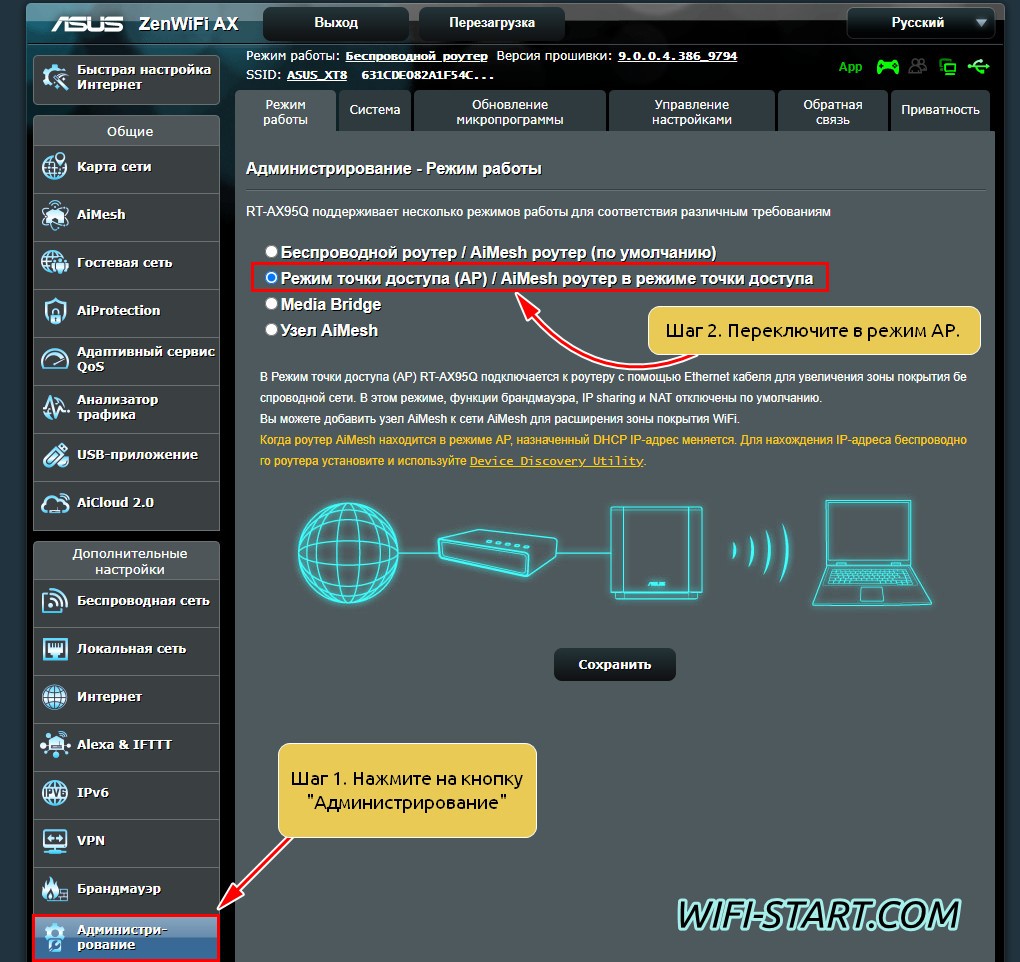
Task: Open the Device Discovery Utility link
Action: click(x=557, y=461)
